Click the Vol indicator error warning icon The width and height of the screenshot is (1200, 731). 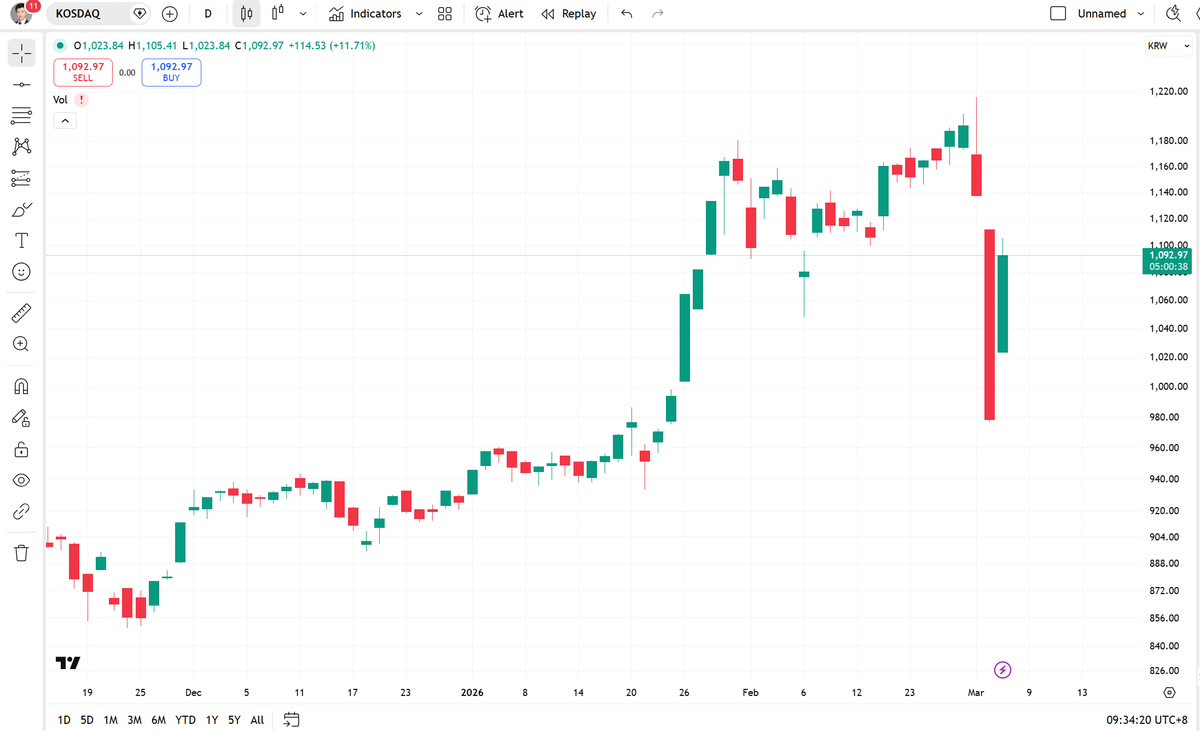click(x=81, y=100)
